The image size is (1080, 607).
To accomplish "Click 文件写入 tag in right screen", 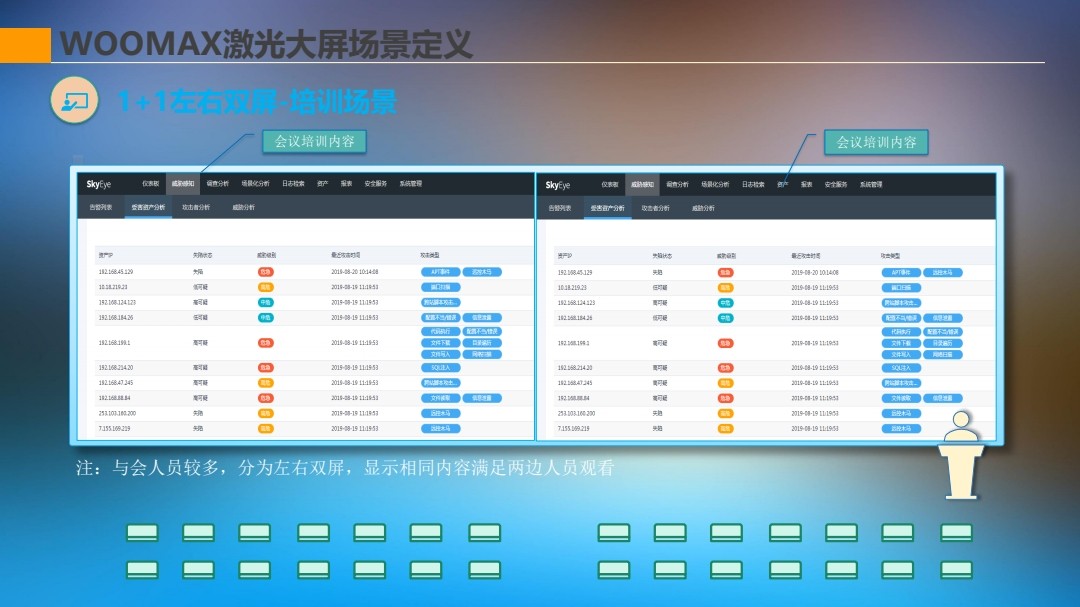I will (901, 355).
